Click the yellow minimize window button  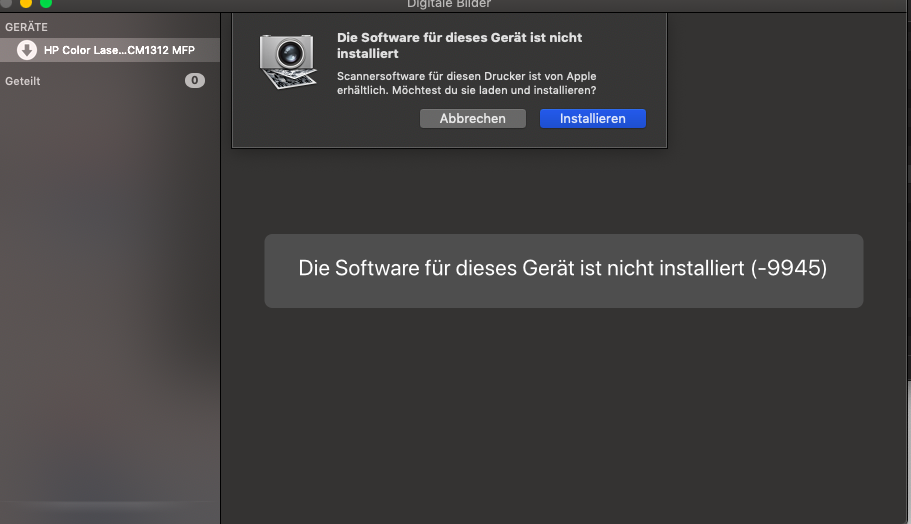tap(26, 3)
